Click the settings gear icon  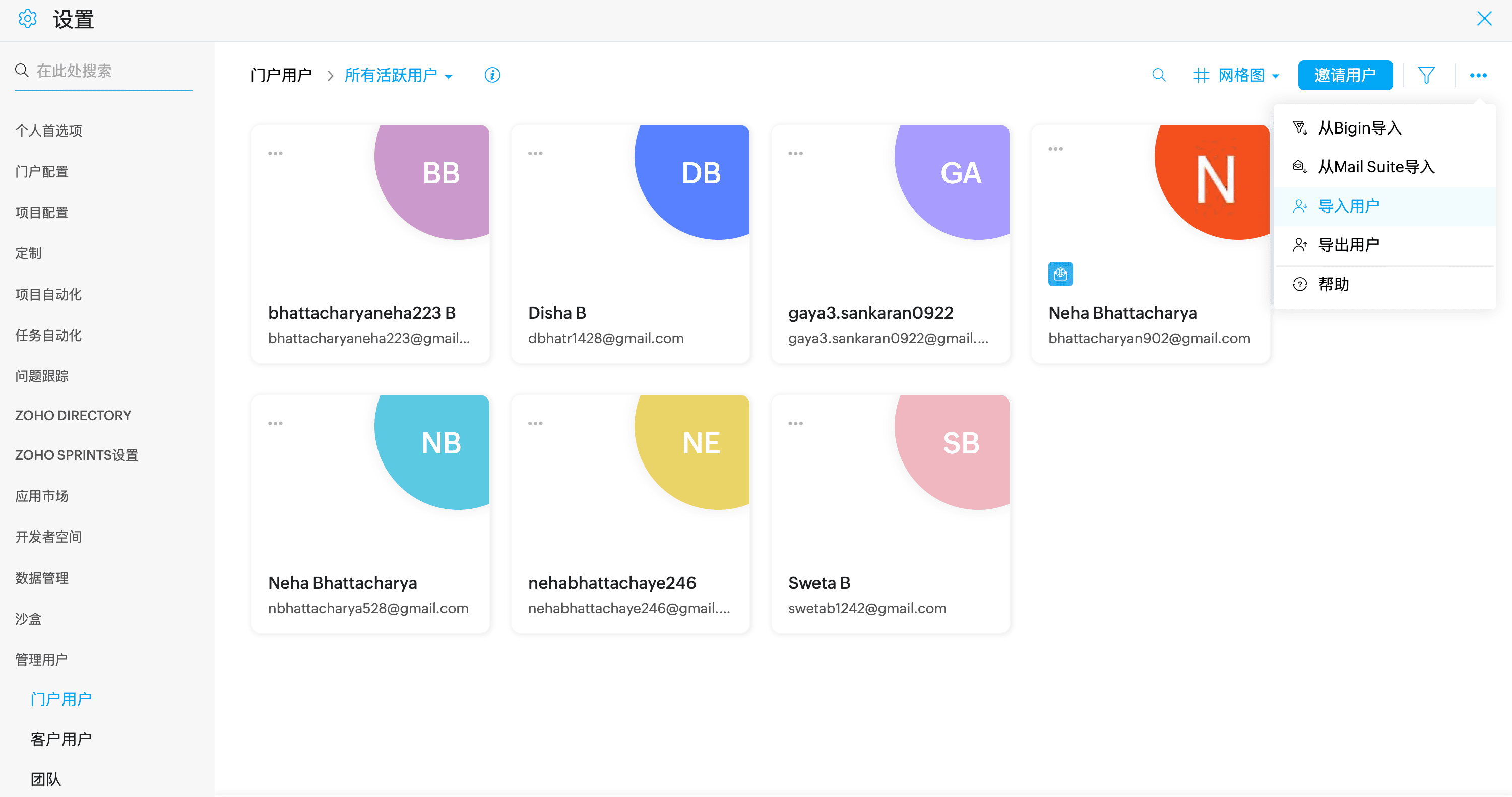click(x=27, y=19)
